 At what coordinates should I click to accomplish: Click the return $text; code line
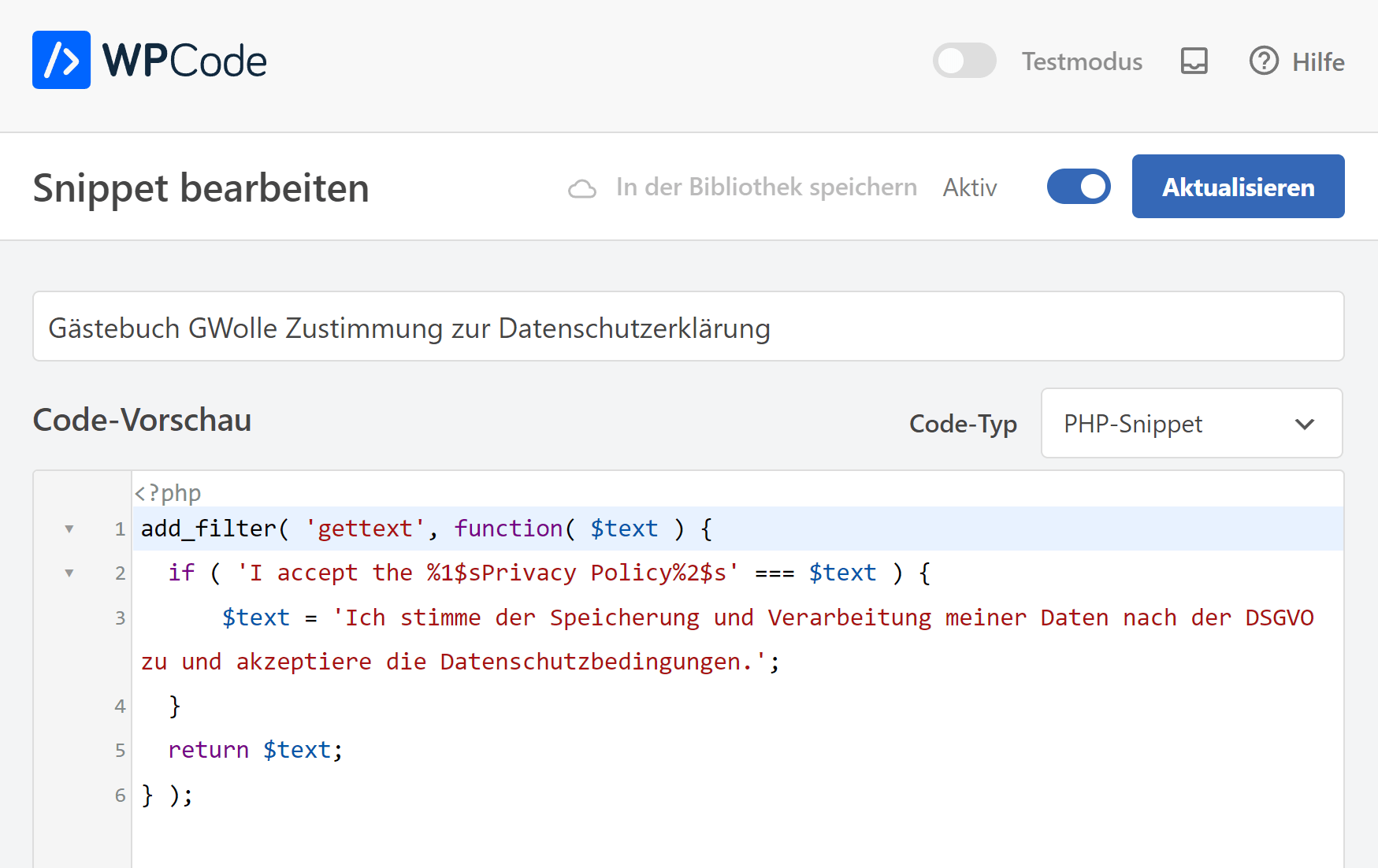[255, 750]
